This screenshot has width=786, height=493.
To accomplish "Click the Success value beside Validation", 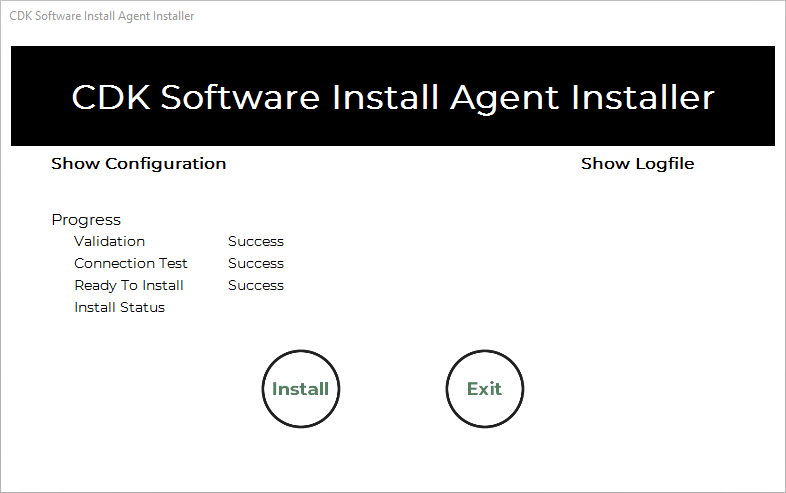I will click(x=256, y=241).
